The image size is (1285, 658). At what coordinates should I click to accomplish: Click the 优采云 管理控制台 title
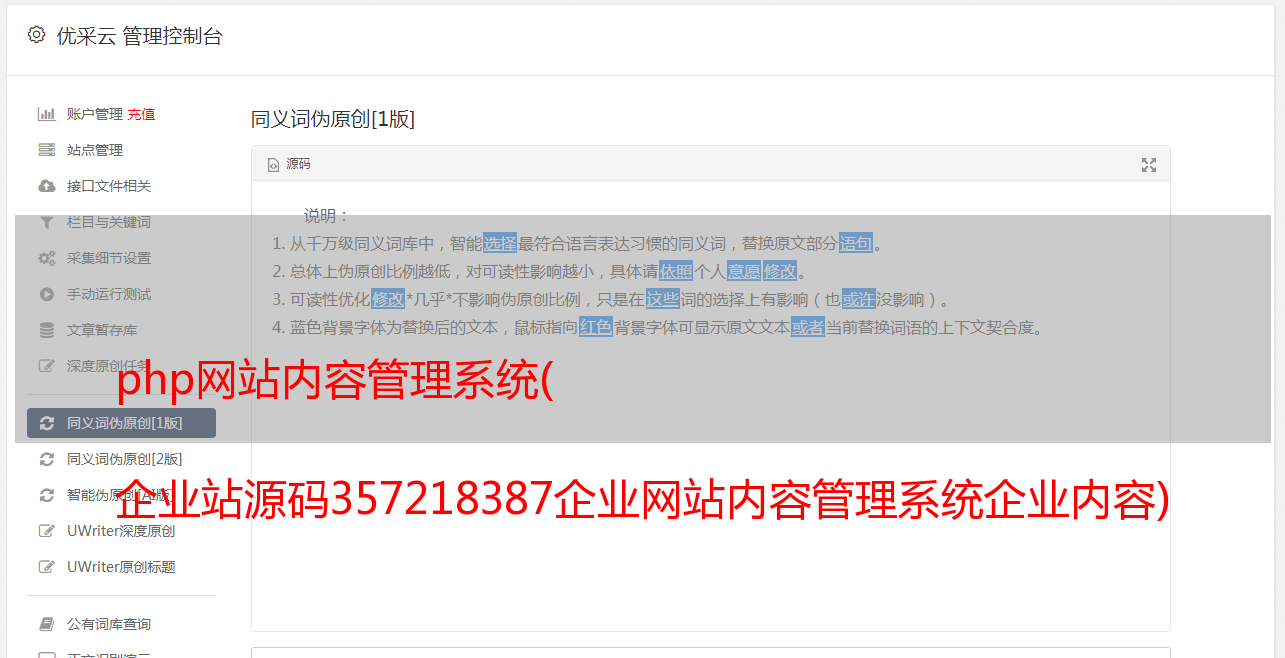(139, 36)
